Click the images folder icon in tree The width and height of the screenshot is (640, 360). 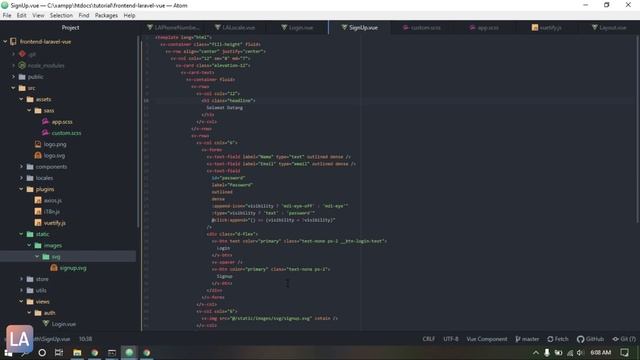[x=38, y=245]
